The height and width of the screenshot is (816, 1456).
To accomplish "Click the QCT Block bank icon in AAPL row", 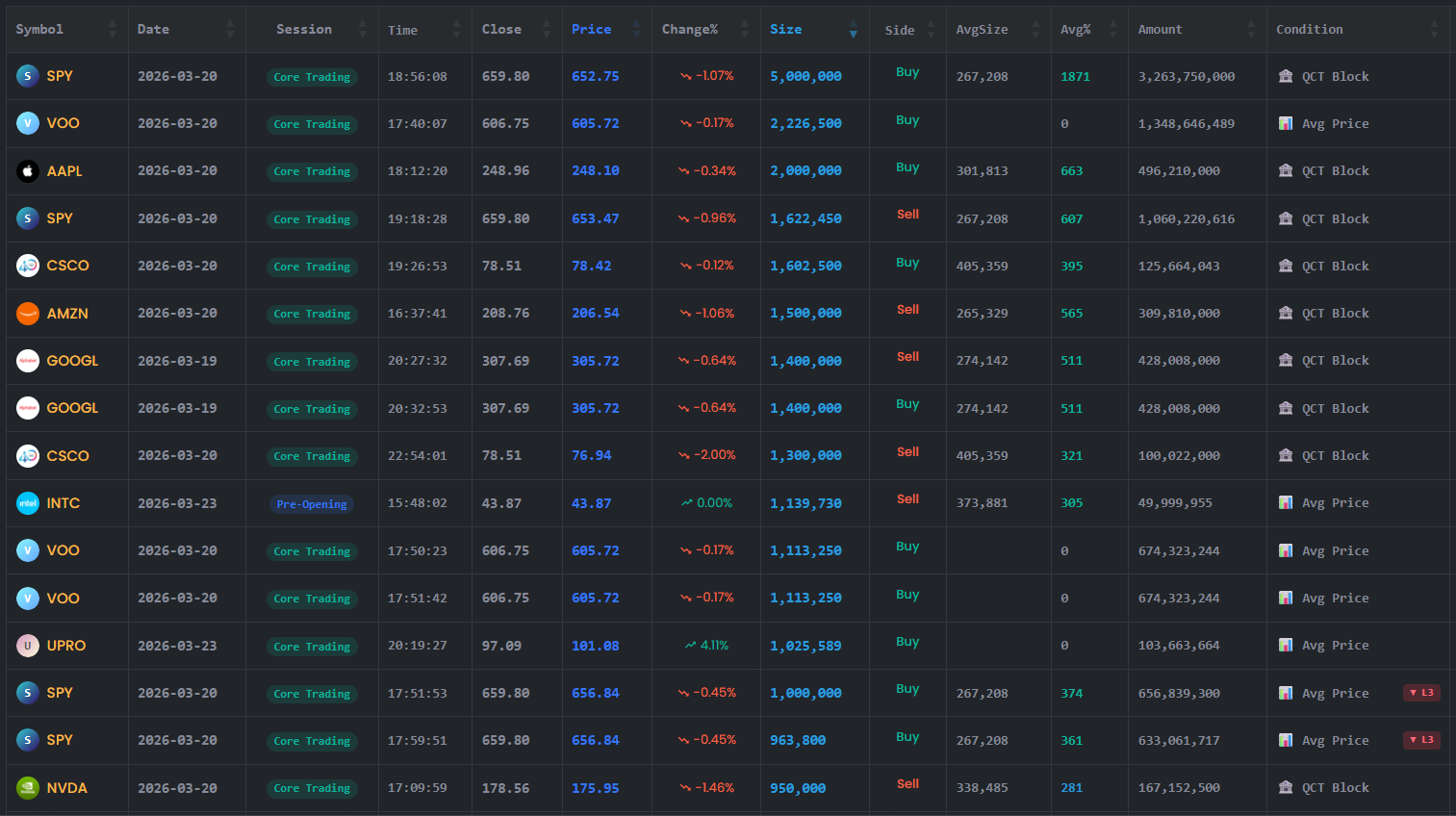I will (1286, 171).
